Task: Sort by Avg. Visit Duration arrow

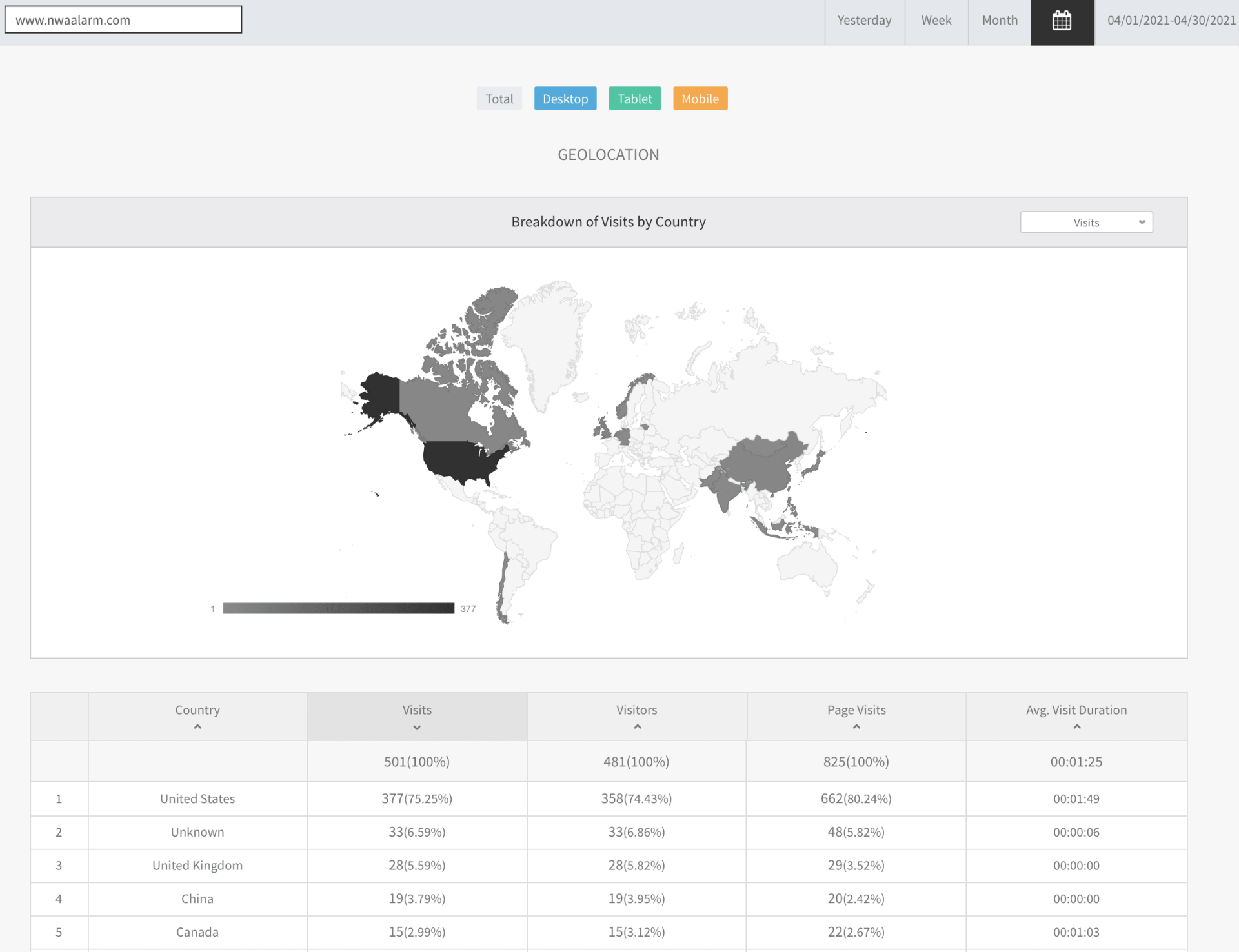Action: coord(1076,727)
